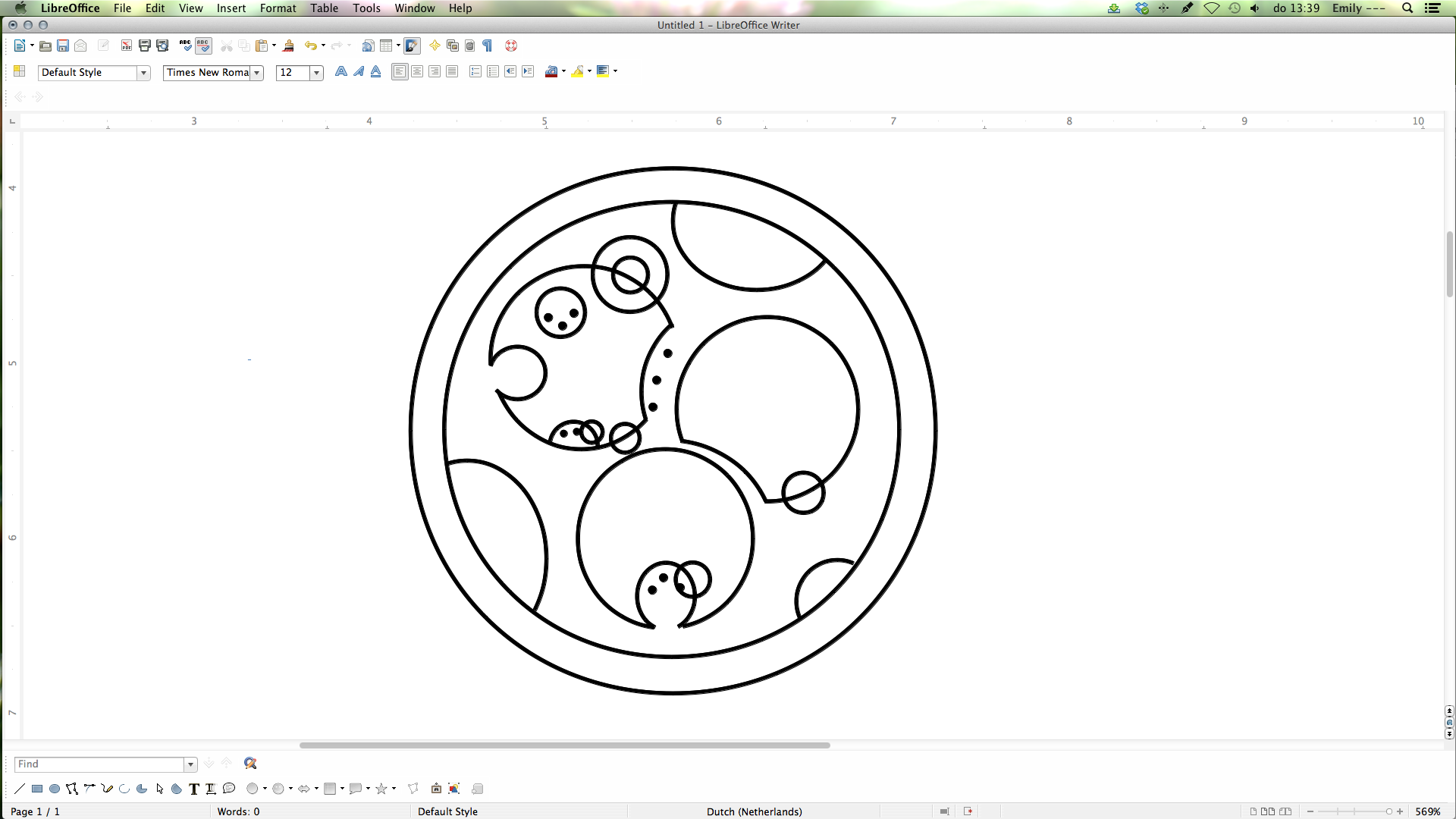The width and height of the screenshot is (1456, 819).
Task: Open the Tools menu
Action: [x=366, y=8]
